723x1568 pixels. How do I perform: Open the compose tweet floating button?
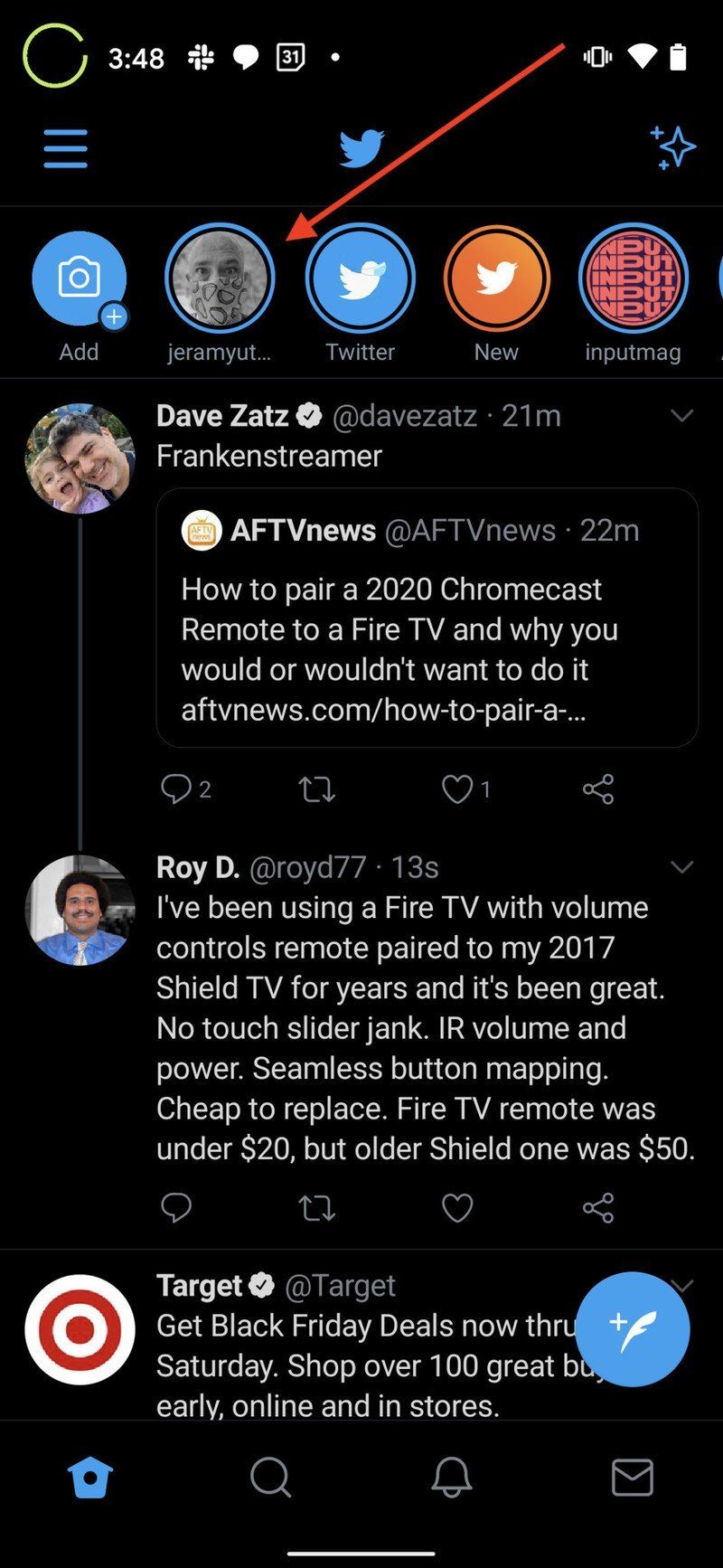point(632,1328)
